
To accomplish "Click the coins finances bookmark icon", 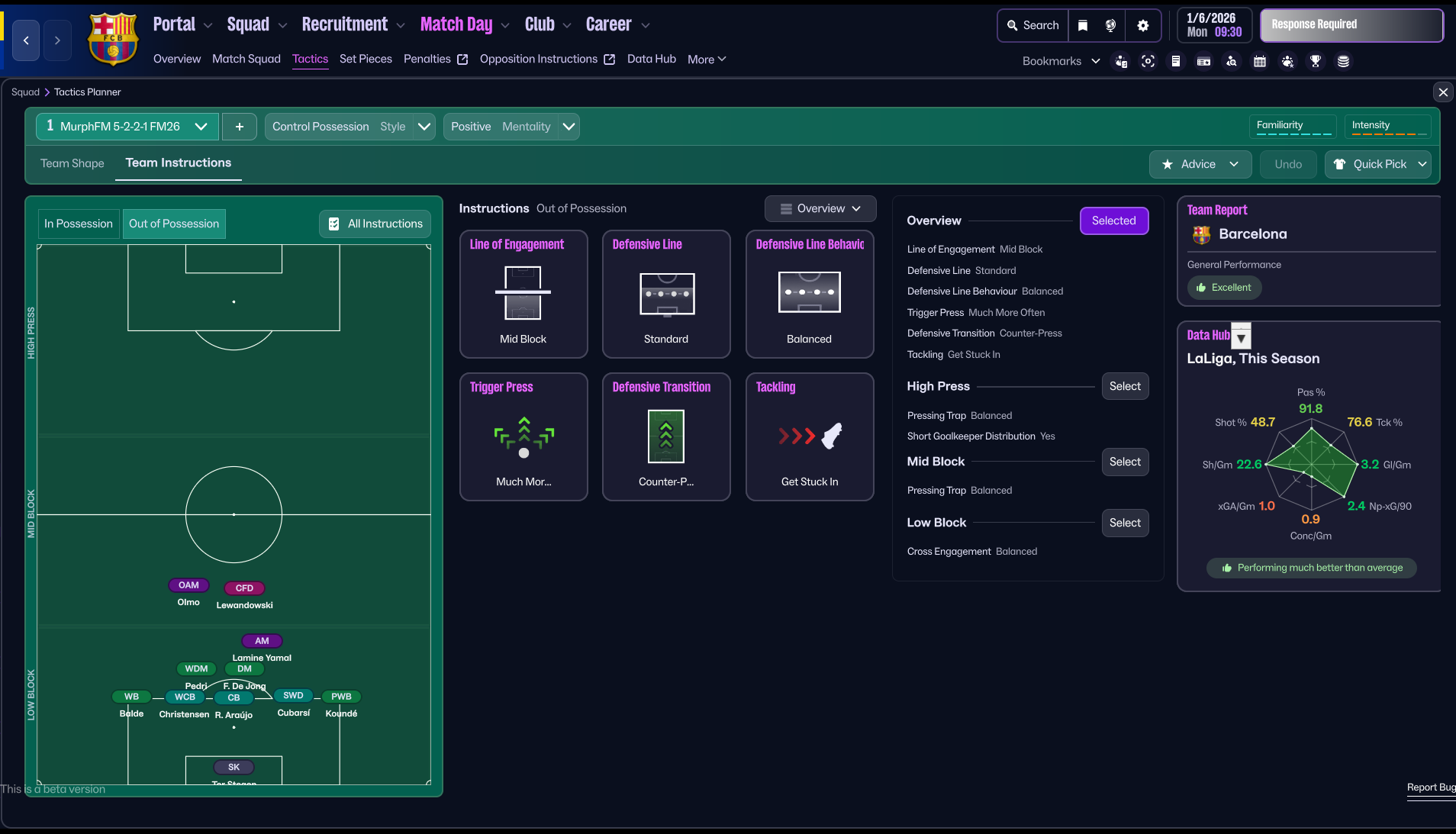I will pos(1343,61).
